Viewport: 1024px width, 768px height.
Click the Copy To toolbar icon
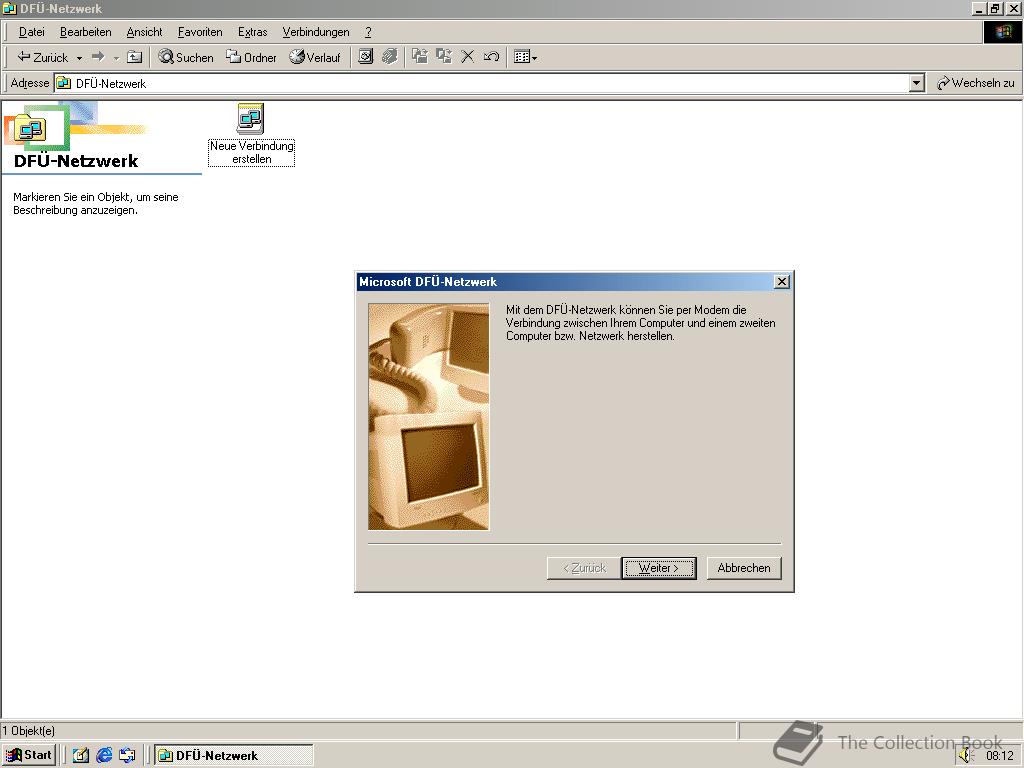click(x=444, y=57)
